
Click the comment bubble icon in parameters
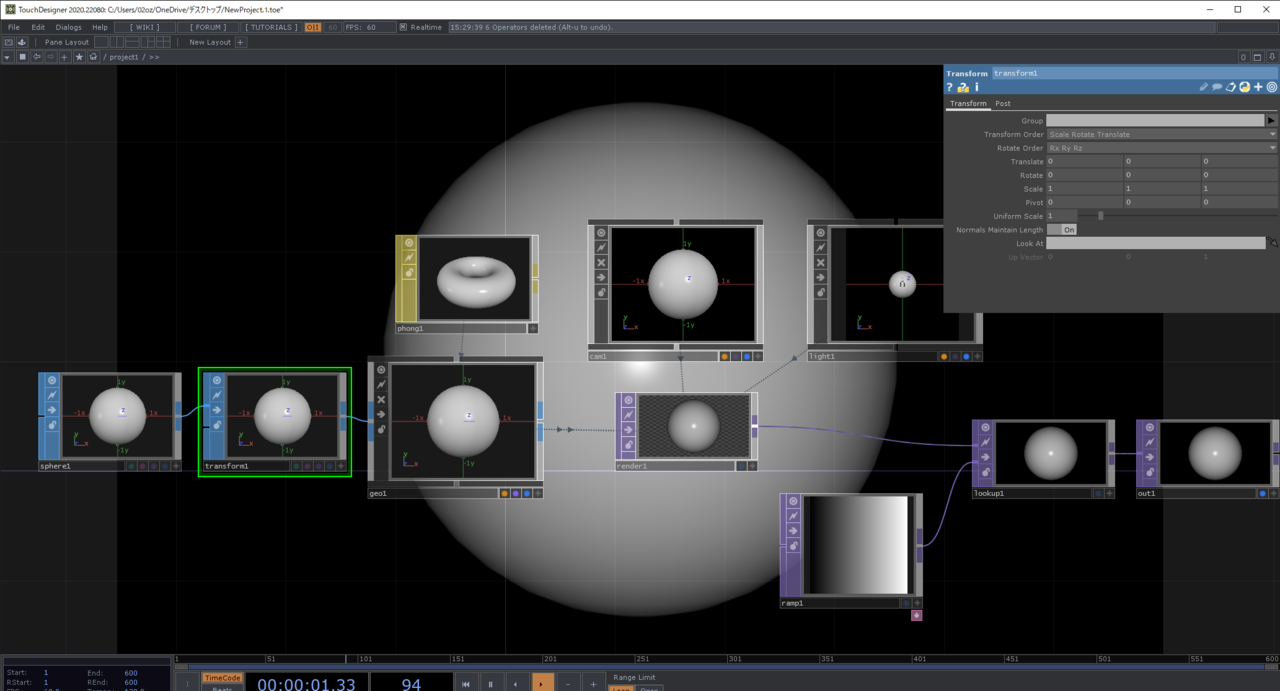[1217, 88]
